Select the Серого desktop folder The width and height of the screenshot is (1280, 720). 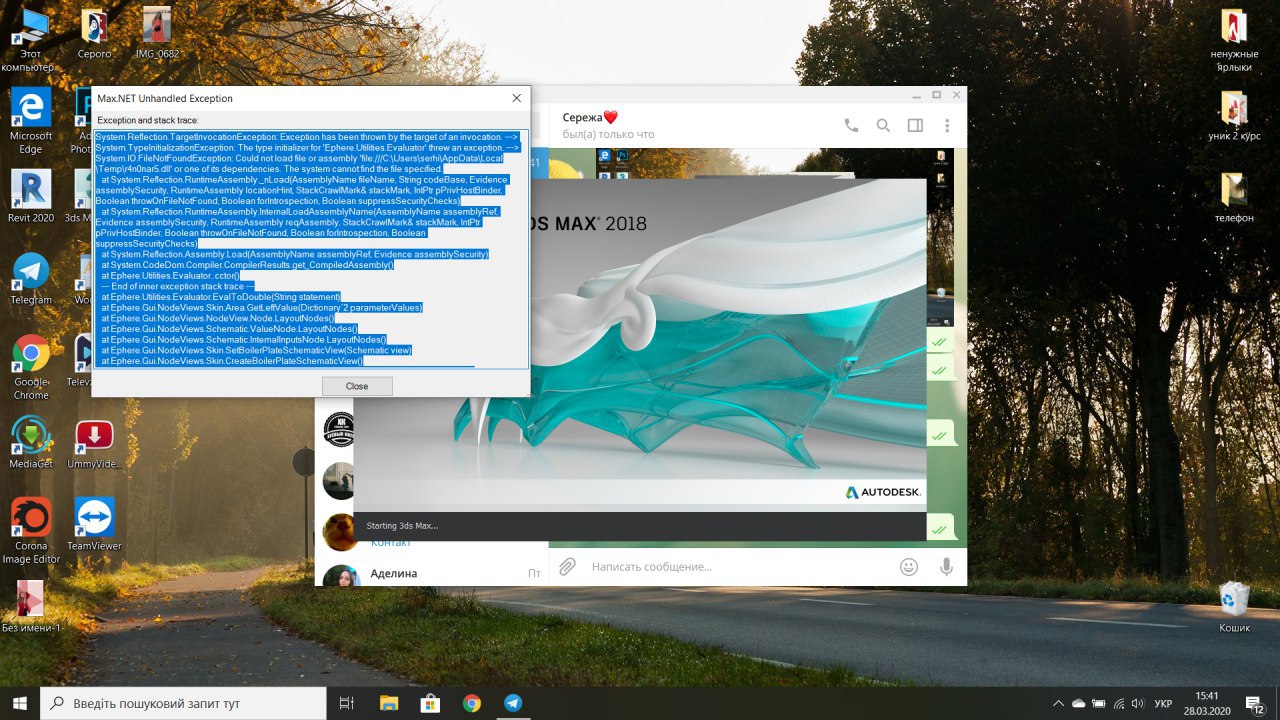coord(94,34)
